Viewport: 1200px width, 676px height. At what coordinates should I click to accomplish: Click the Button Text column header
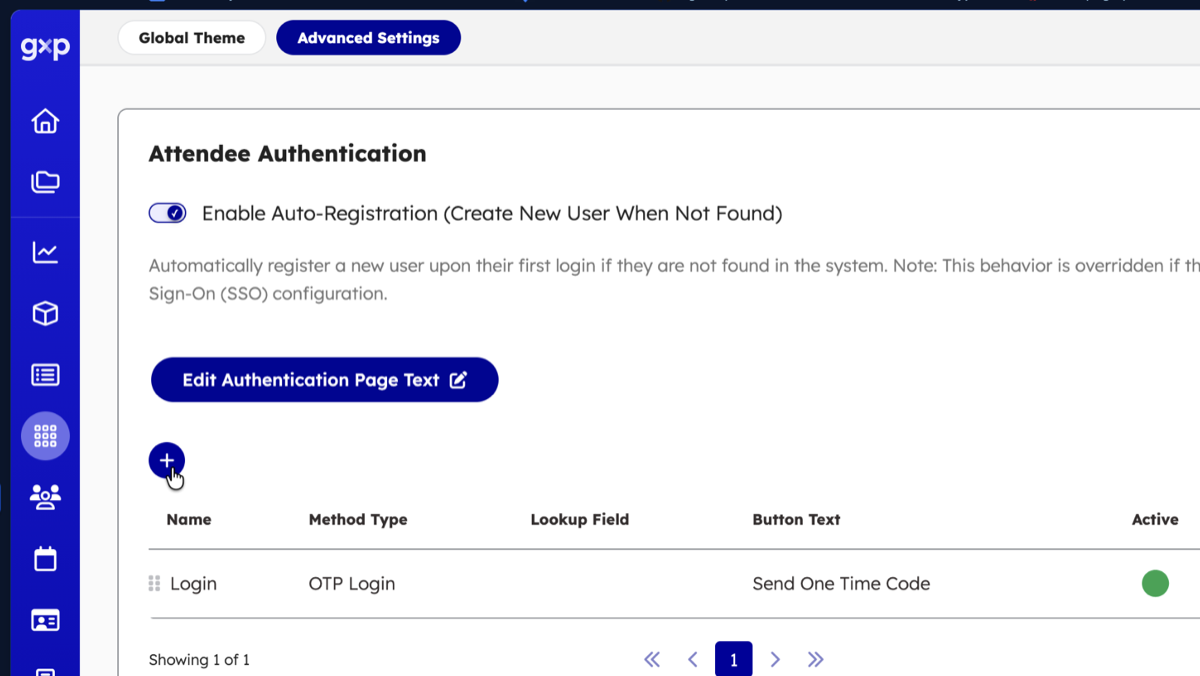tap(796, 519)
